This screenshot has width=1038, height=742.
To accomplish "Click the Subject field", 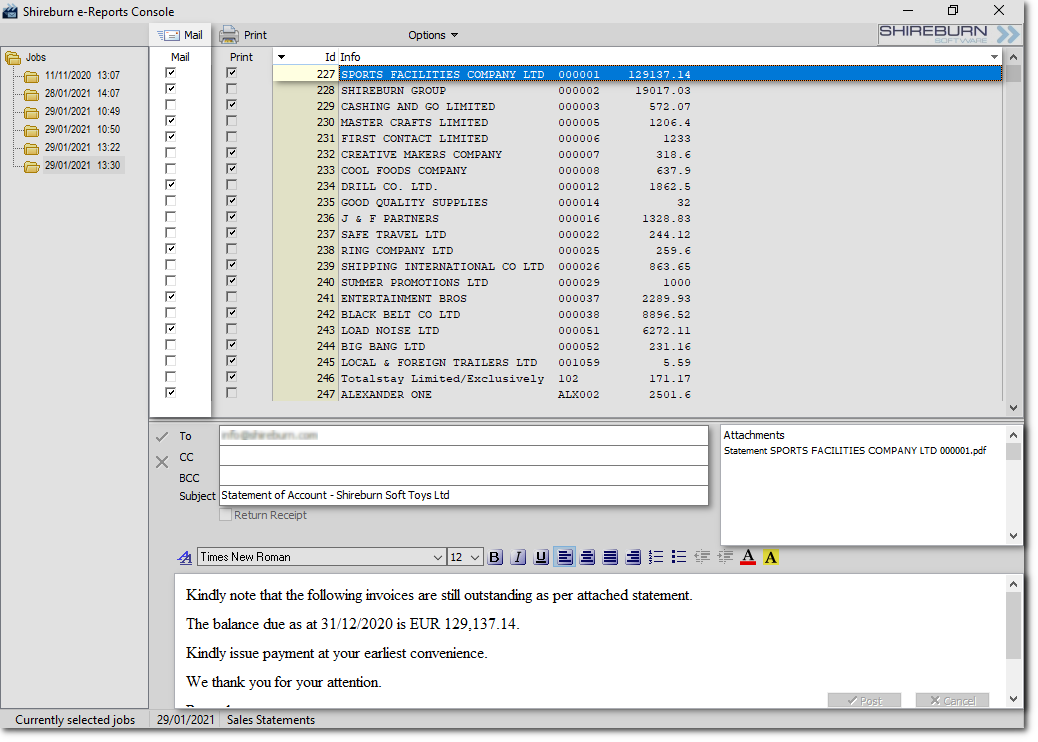I will click(463, 496).
